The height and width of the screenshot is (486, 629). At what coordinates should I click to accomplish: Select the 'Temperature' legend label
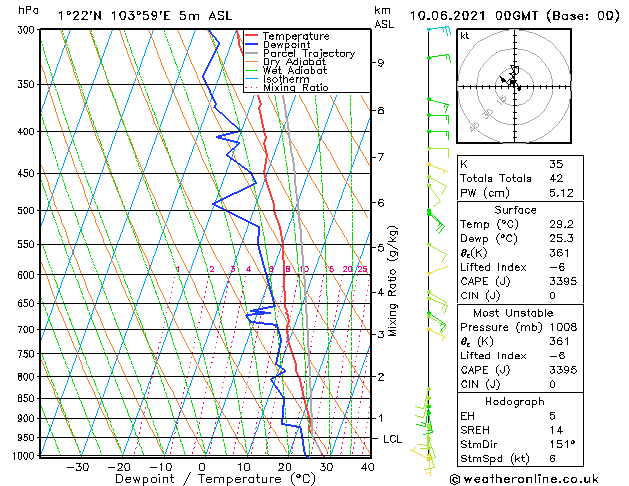[296, 36]
